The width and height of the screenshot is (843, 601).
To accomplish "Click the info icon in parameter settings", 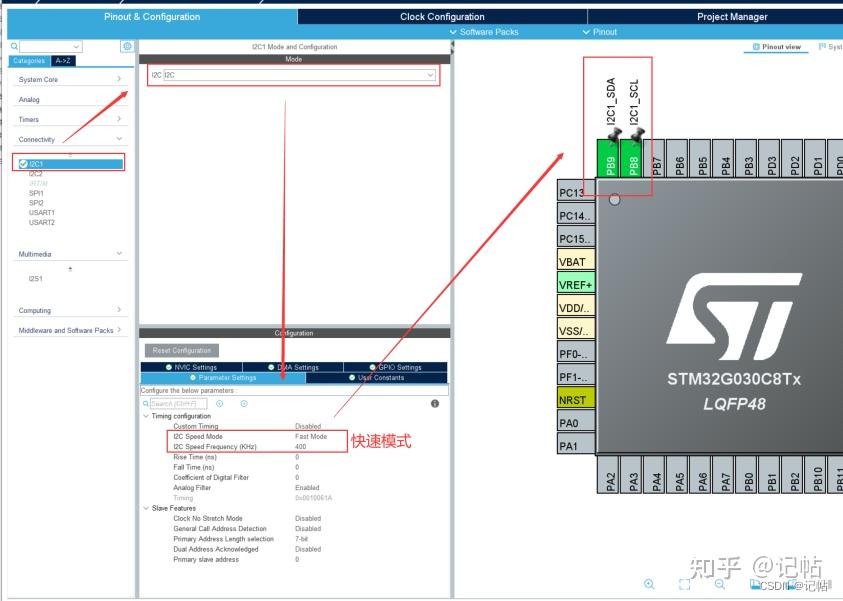I will click(x=435, y=404).
